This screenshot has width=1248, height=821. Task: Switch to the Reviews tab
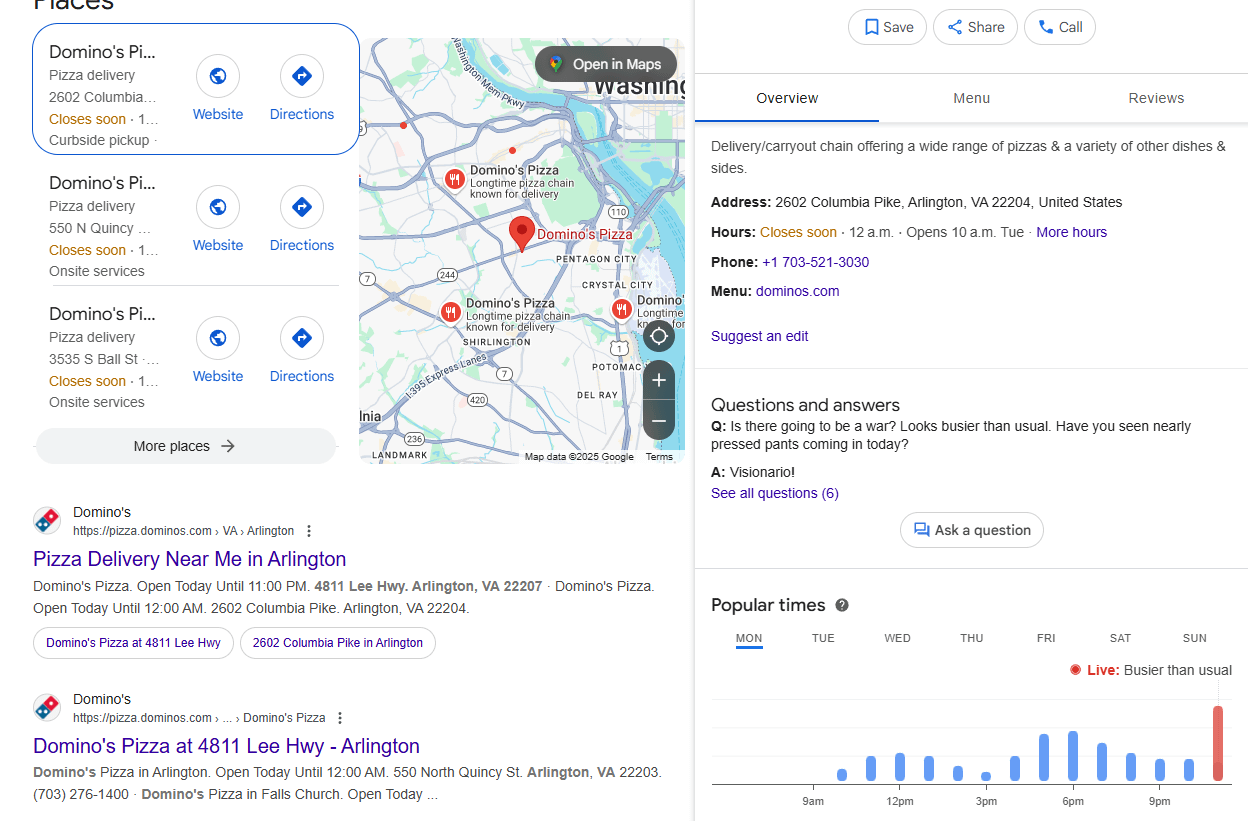pos(1156,98)
